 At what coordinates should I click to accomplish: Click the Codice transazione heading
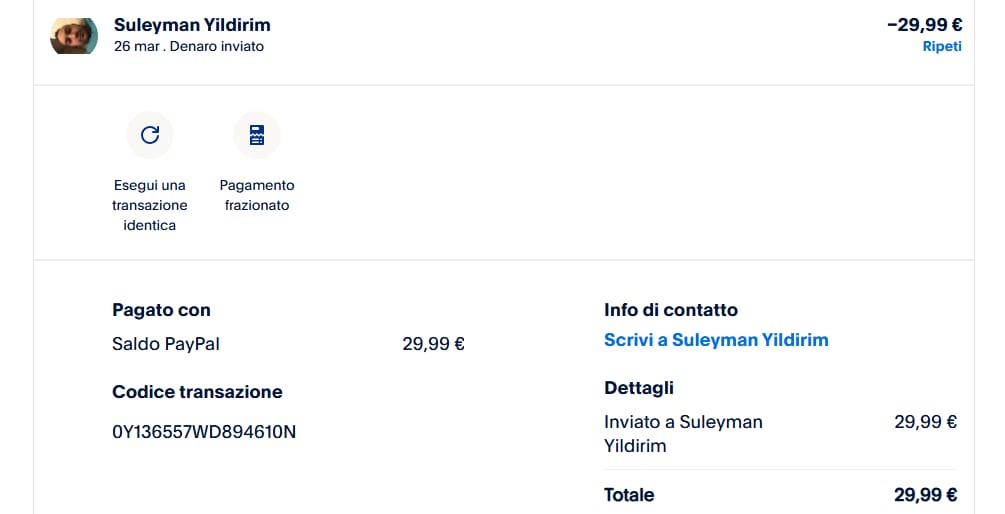click(197, 392)
